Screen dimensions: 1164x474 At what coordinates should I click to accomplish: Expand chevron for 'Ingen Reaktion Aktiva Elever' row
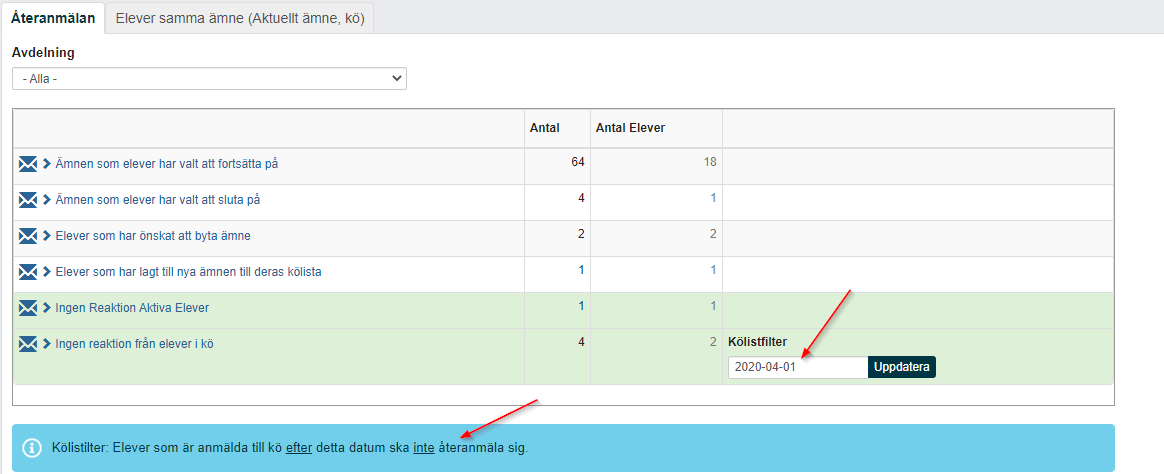pos(46,308)
